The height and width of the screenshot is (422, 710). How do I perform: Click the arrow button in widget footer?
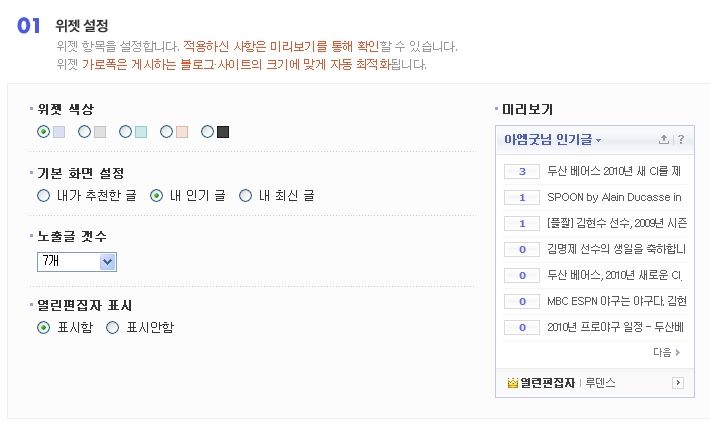pos(678,383)
